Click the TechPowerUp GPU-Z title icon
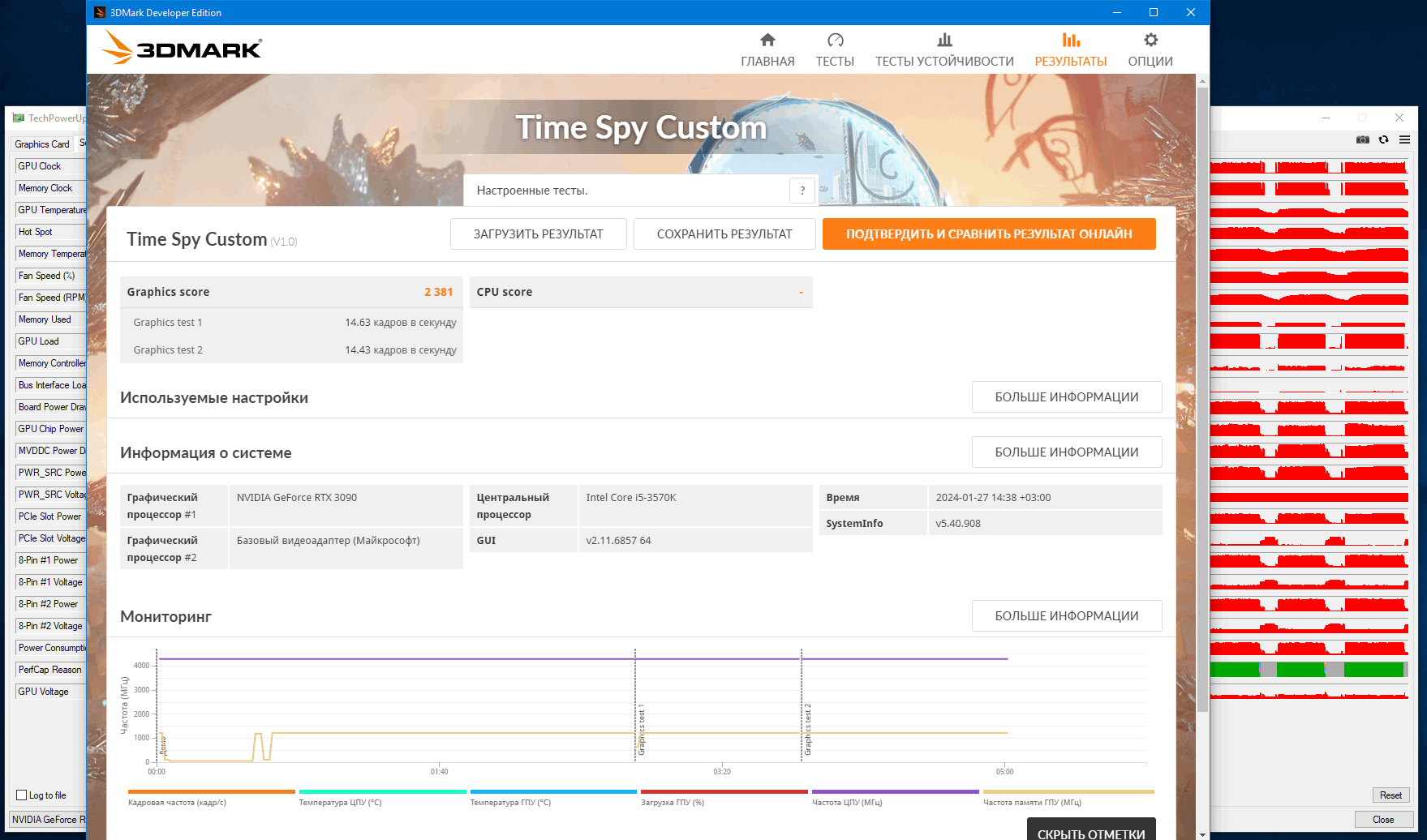This screenshot has width=1427, height=840. pyautogui.click(x=19, y=118)
